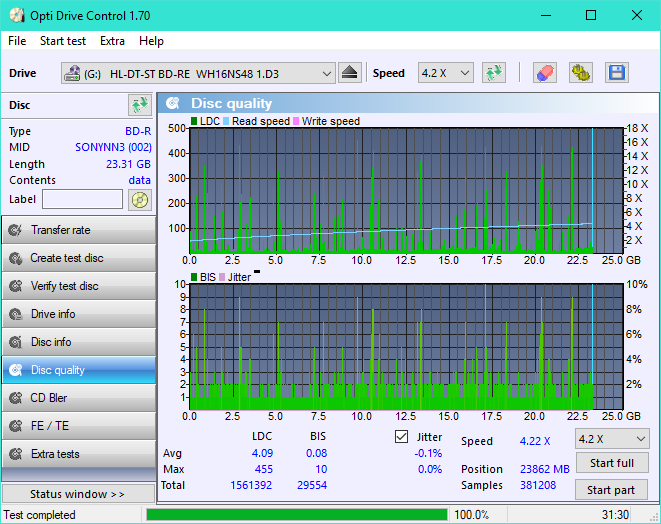This screenshot has width=661, height=524.
Task: Click the Samples value 381208
Action: [538, 485]
